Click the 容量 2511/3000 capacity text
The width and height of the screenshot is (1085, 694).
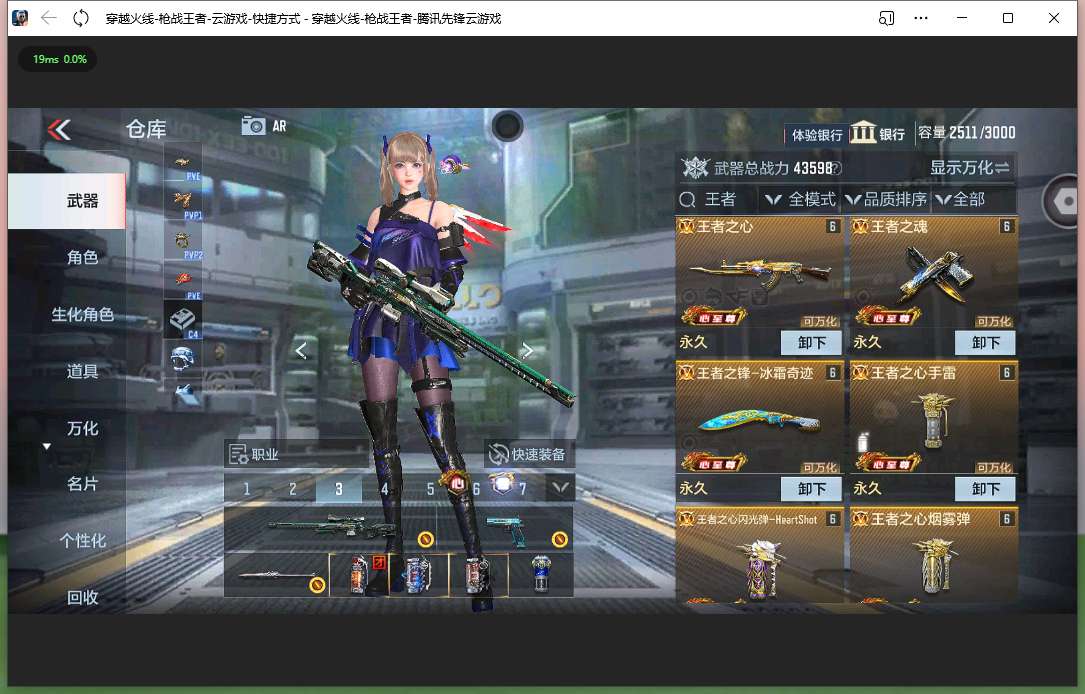(967, 132)
